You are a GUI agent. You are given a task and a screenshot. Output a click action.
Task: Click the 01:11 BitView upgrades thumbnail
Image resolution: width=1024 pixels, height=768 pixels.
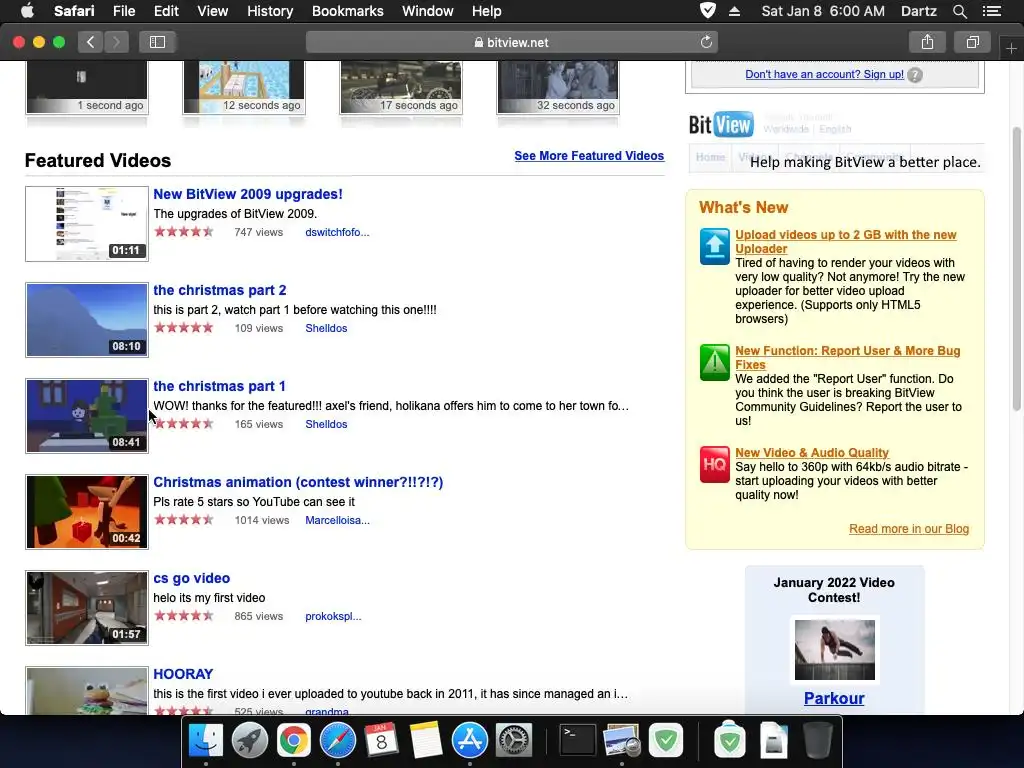87,223
